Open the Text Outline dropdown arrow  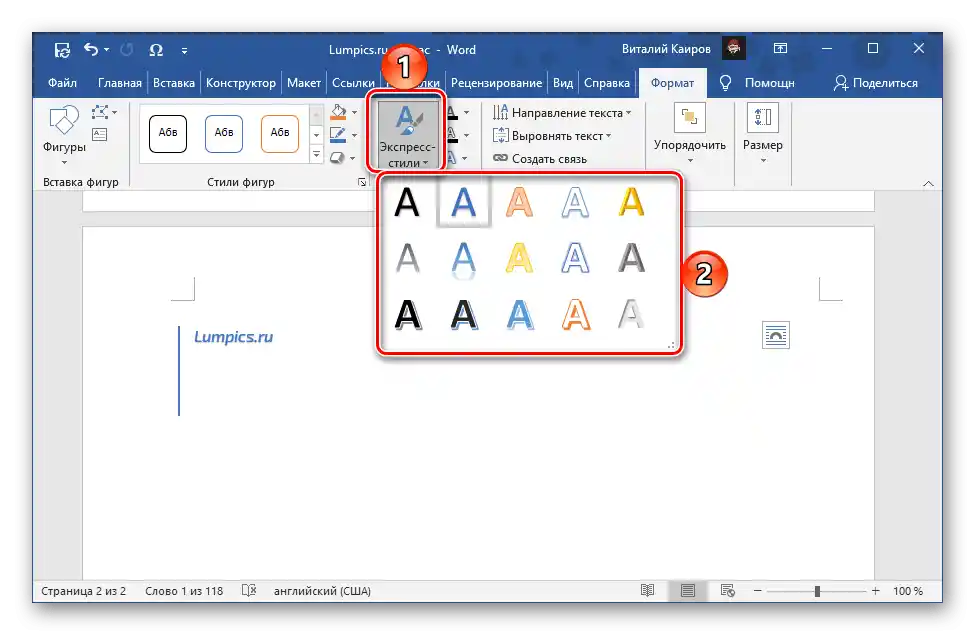coord(466,135)
